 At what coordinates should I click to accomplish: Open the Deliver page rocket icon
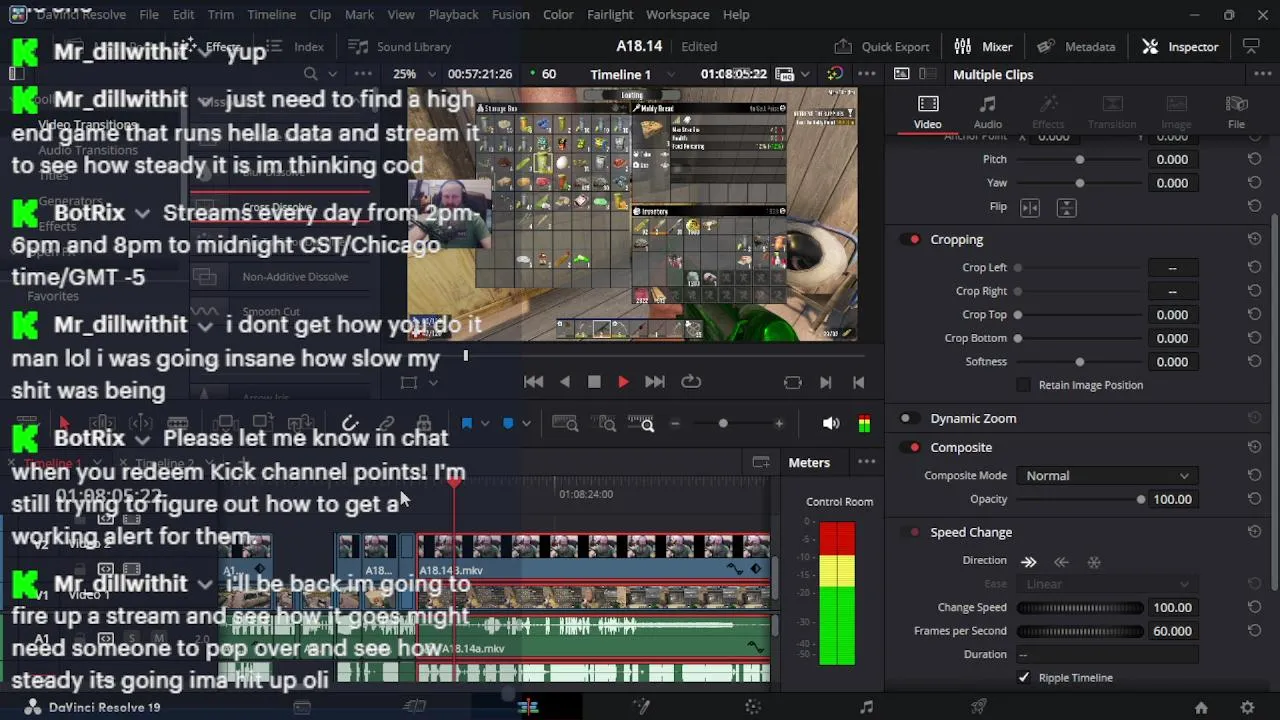(979, 707)
